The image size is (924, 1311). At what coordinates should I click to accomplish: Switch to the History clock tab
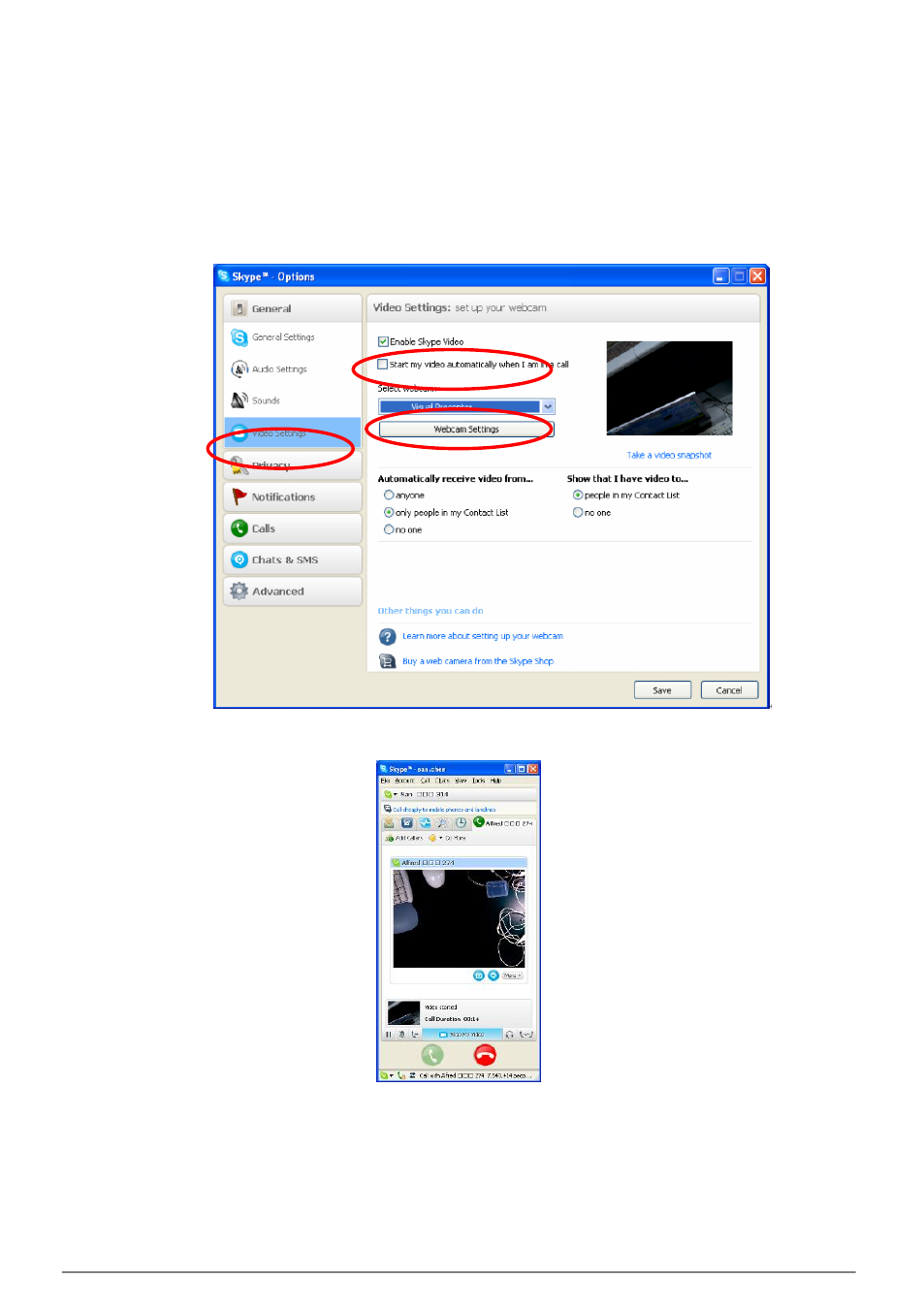click(x=462, y=822)
